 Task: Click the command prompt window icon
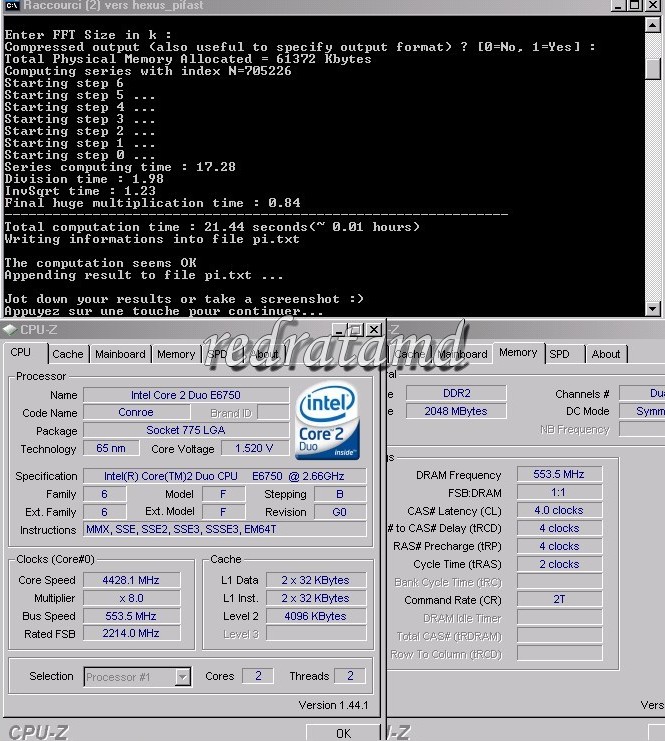pyautogui.click(x=12, y=5)
